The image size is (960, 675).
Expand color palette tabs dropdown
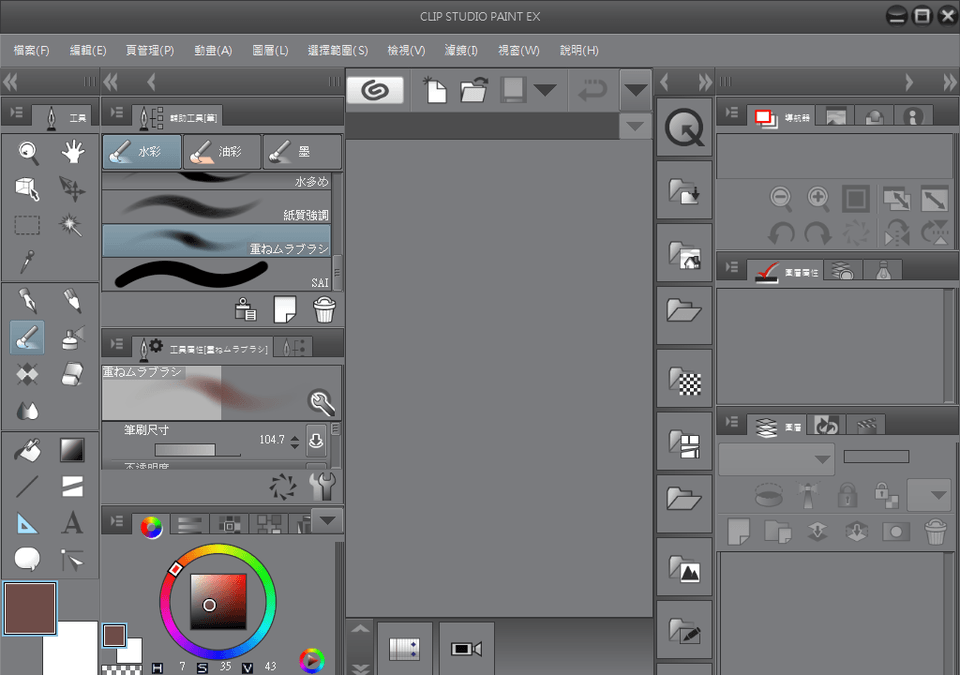(x=328, y=520)
